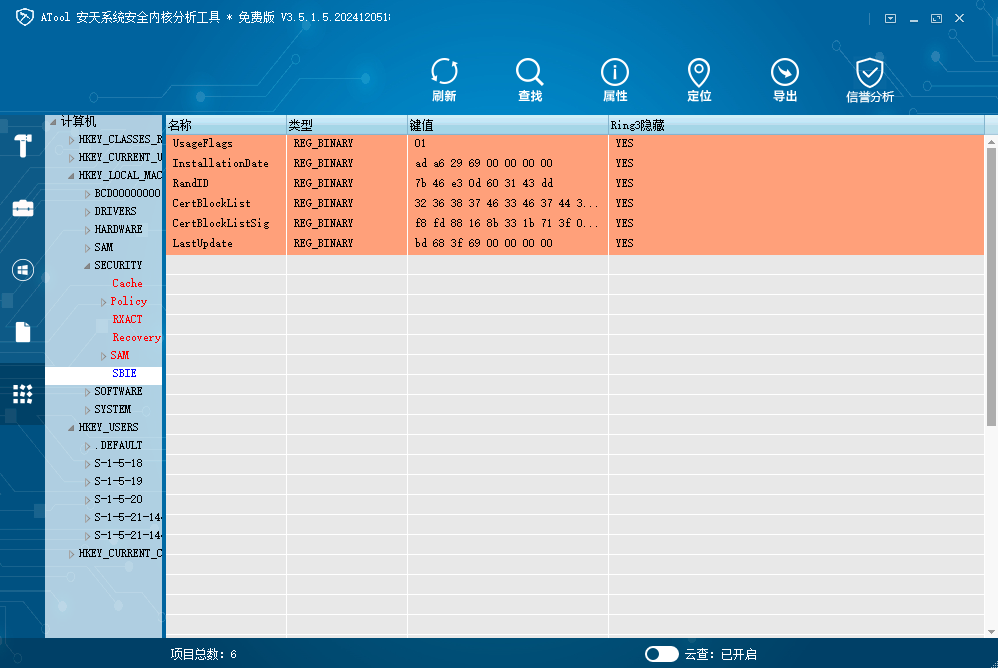
Task: Toggle the 云查 cloud check switch
Action: [661, 654]
